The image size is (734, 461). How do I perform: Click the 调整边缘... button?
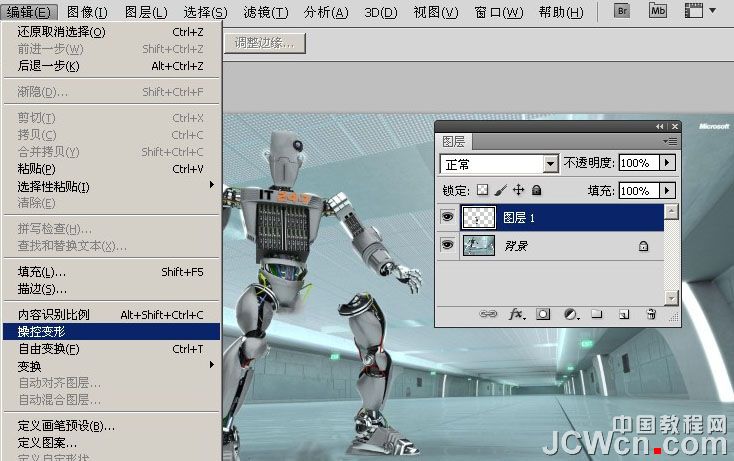(x=264, y=43)
